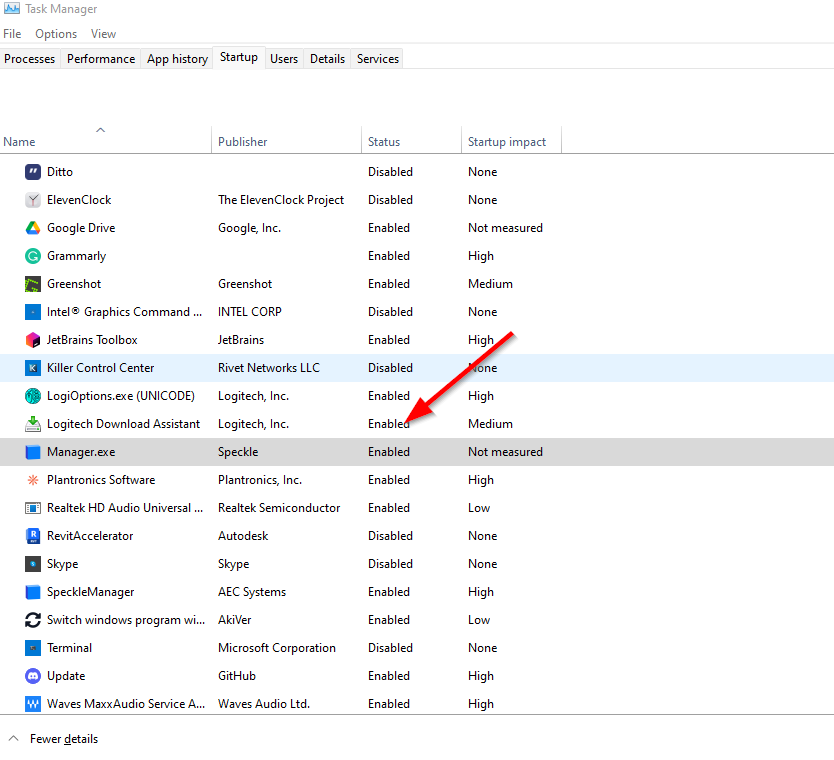Select the JetBrains Toolbox entry name

tap(92, 340)
